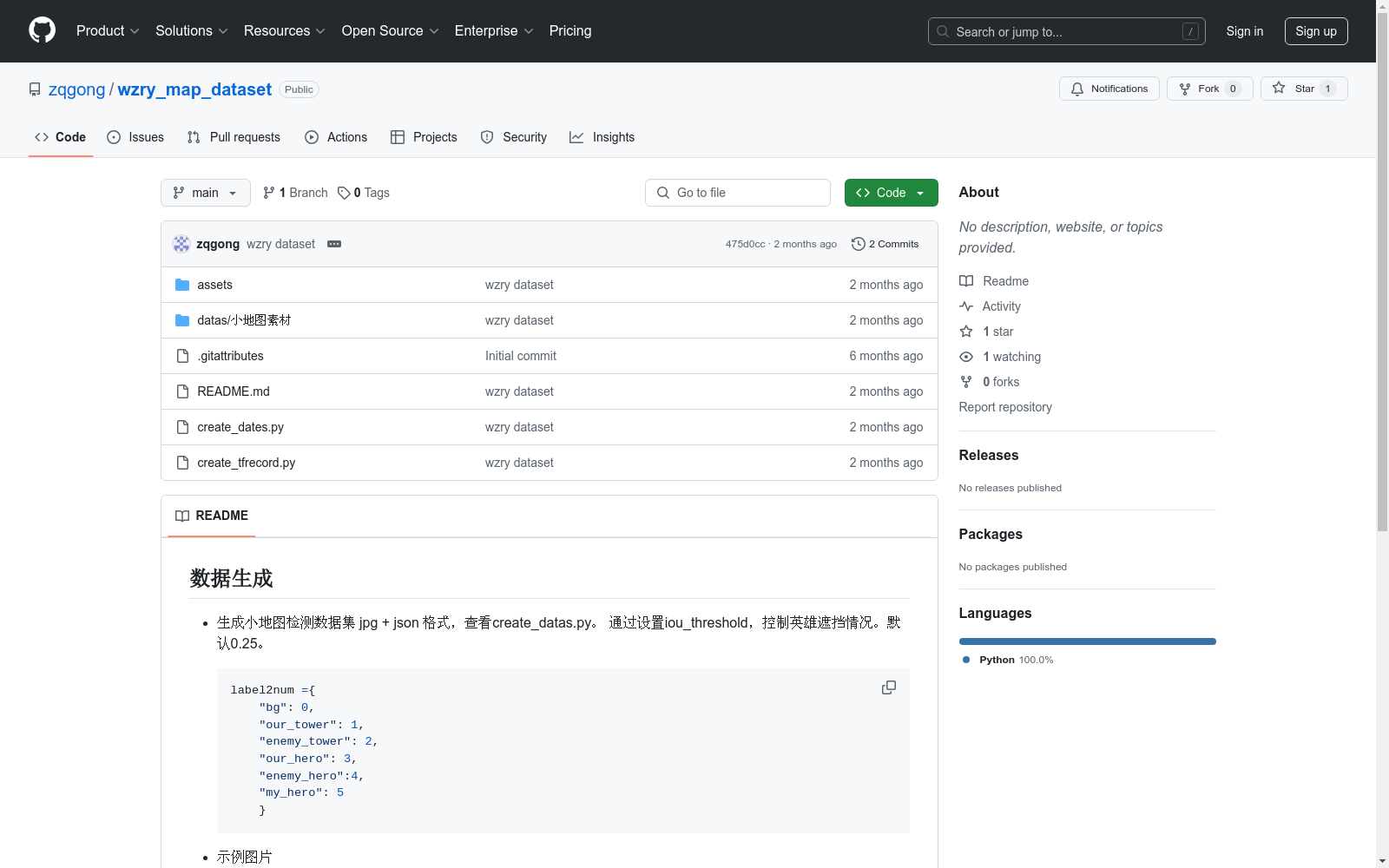Click the file icon beside .gitattributes
Image resolution: width=1389 pixels, height=868 pixels.
click(x=182, y=356)
